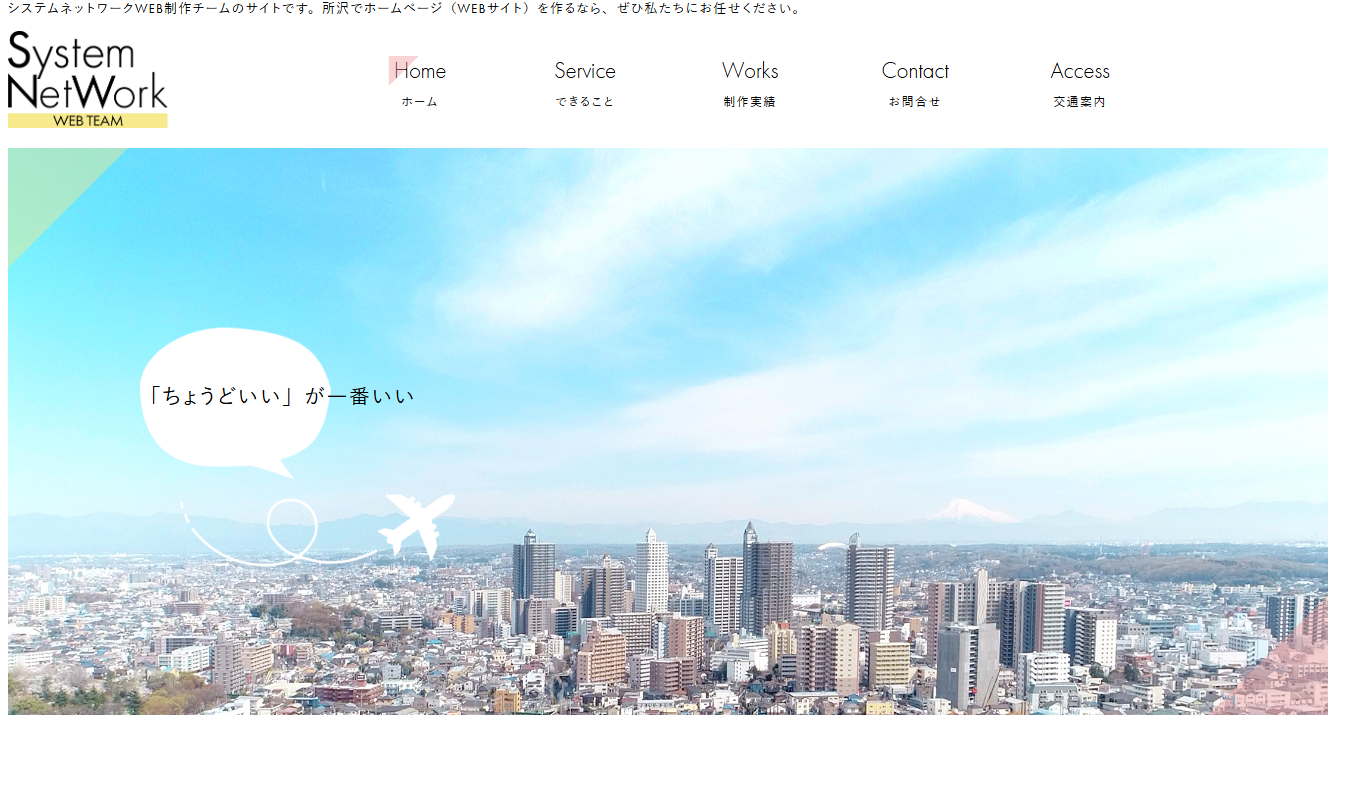This screenshot has width=1346, height=799.
Task: Click the top tagline text about 所沢
Action: pyautogui.click(x=405, y=9)
